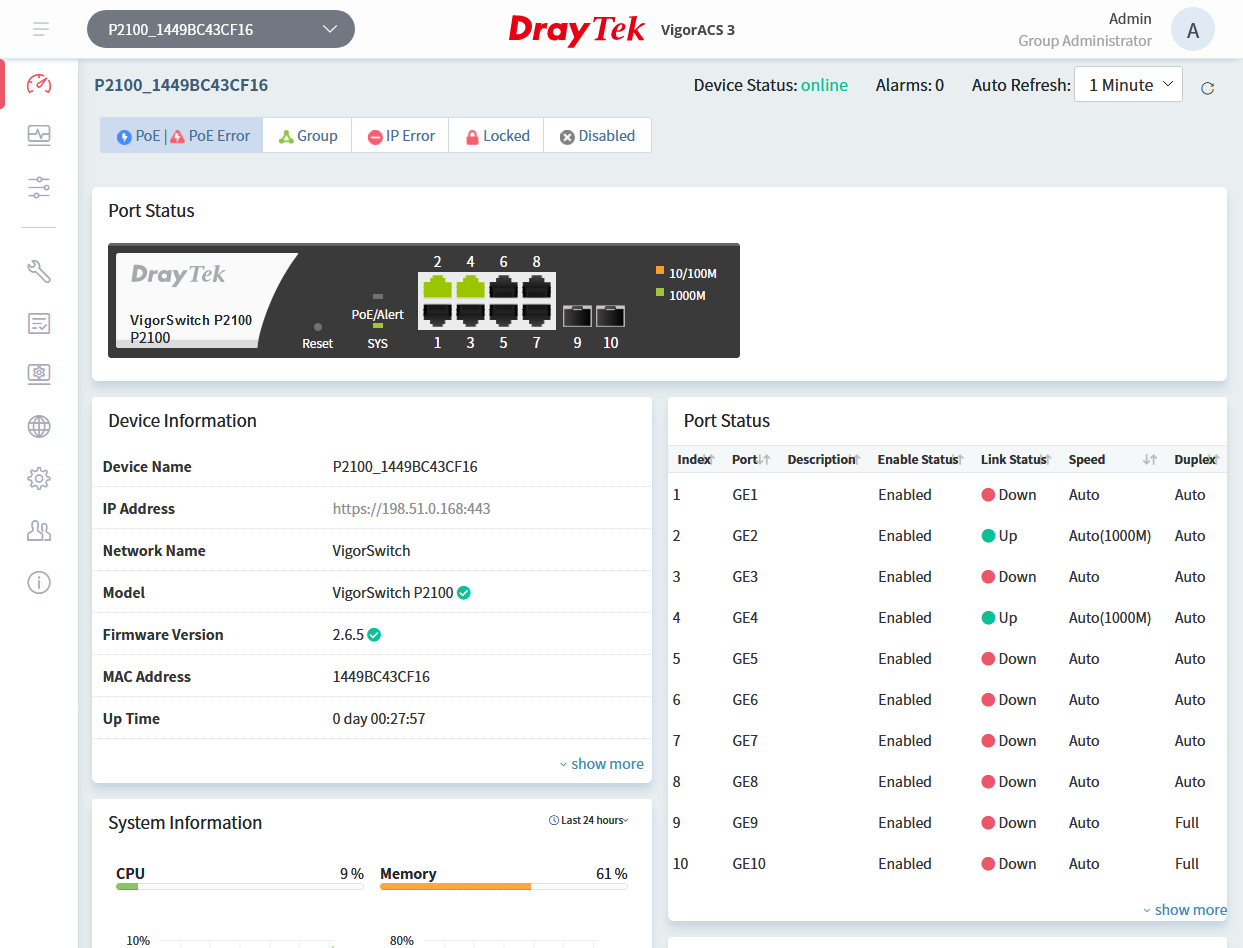Viewport: 1243px width, 948px height.
Task: Open the Auto Refresh 1 Minute dropdown
Action: (1128, 85)
